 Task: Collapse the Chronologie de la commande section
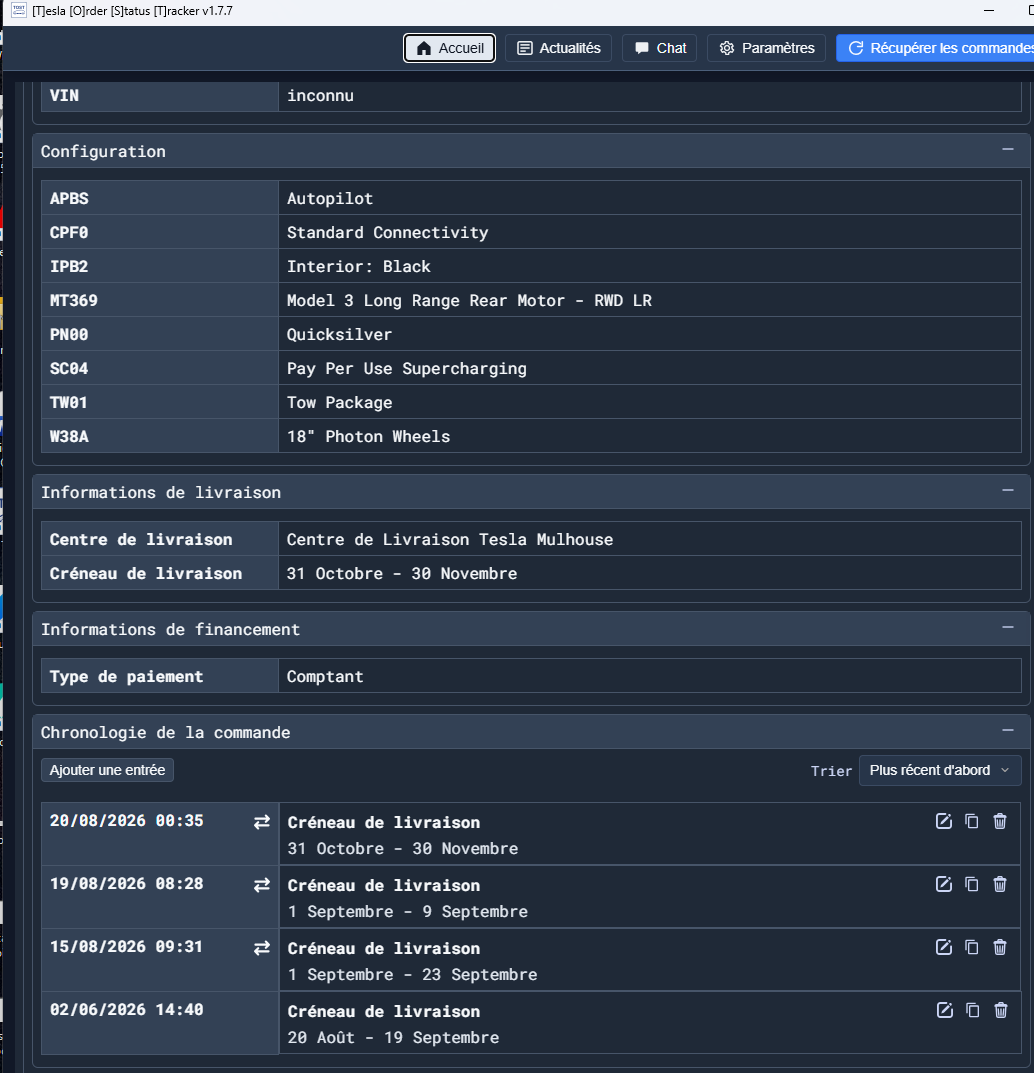coord(1008,730)
